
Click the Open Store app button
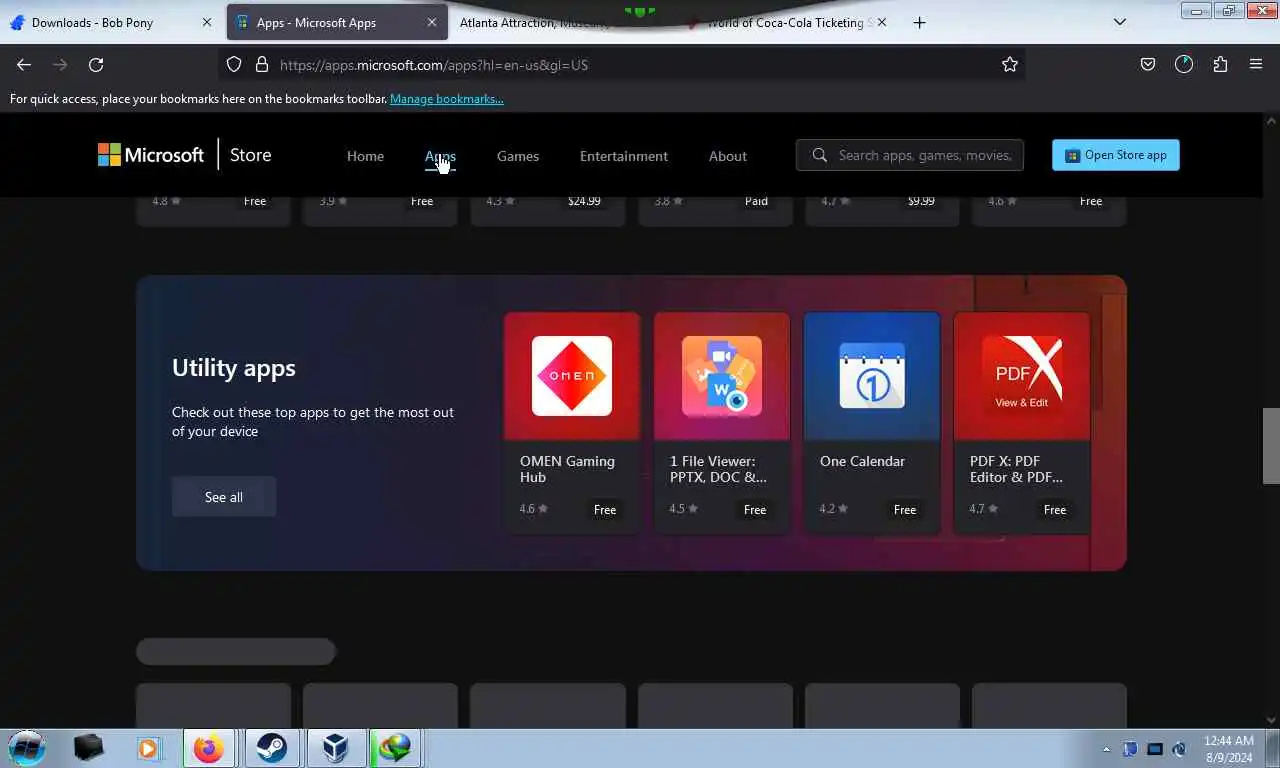click(1116, 155)
